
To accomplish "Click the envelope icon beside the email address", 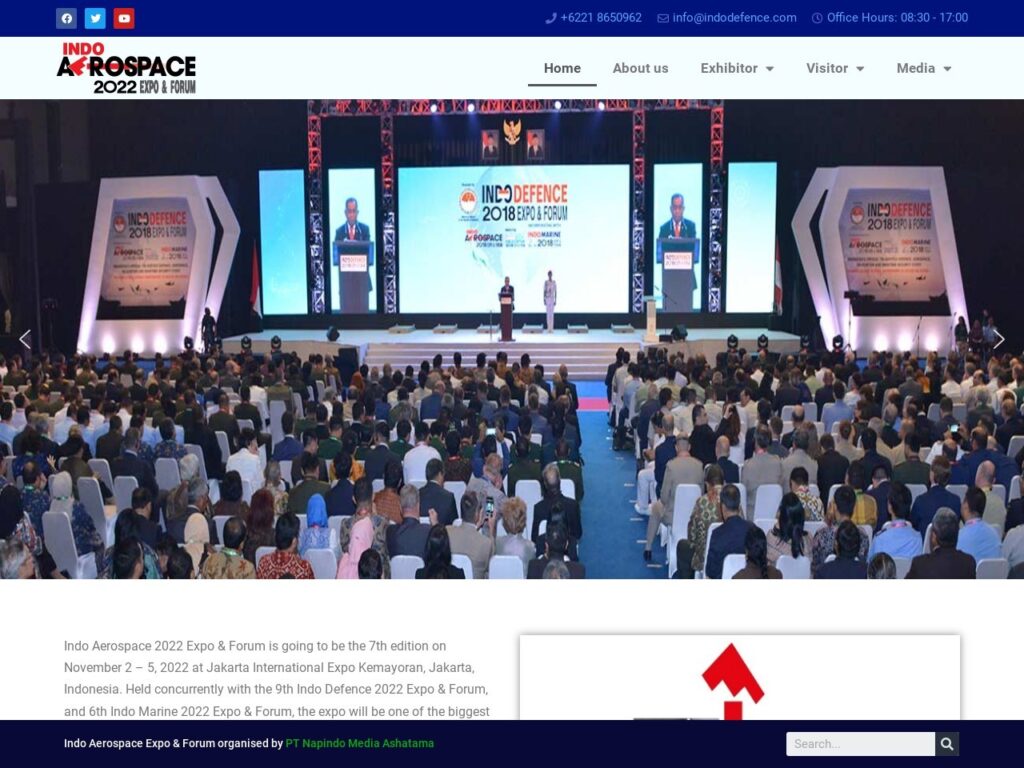I will point(663,18).
